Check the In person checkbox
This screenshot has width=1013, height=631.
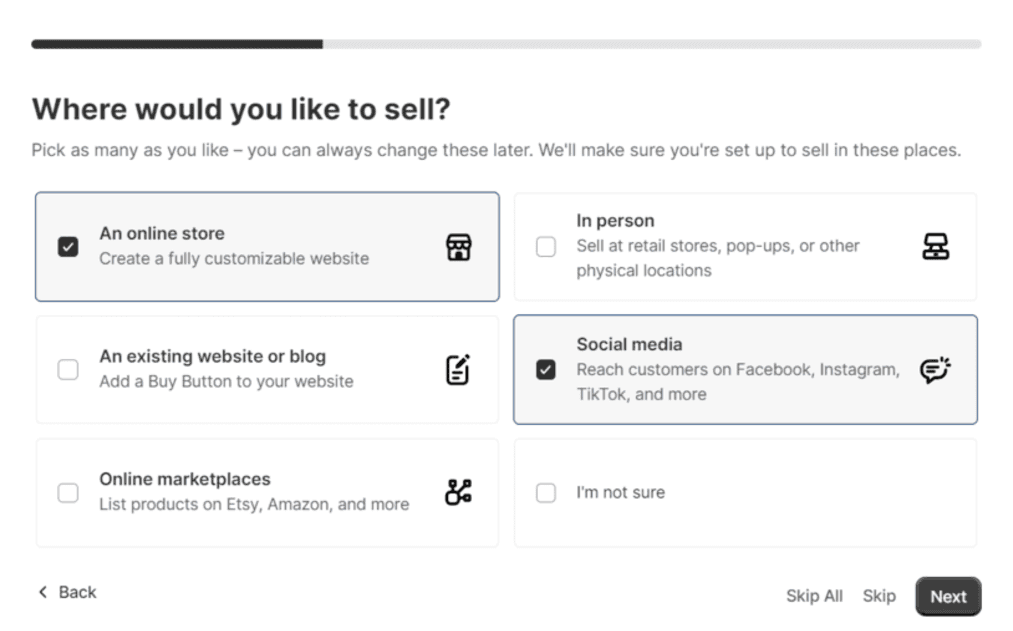546,246
